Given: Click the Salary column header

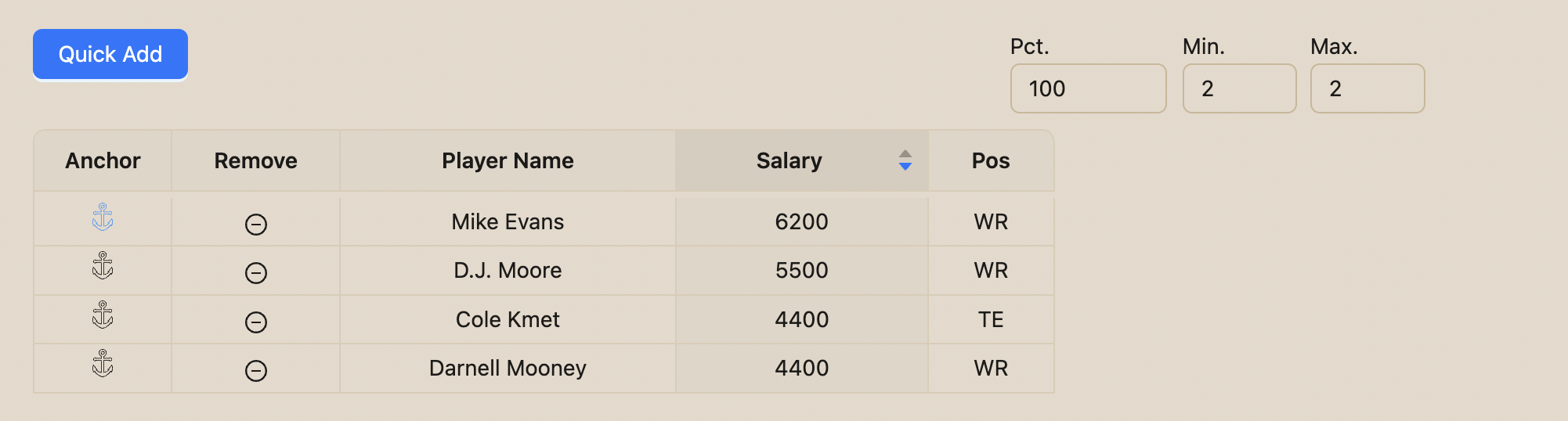Looking at the screenshot, I should coord(789,160).
